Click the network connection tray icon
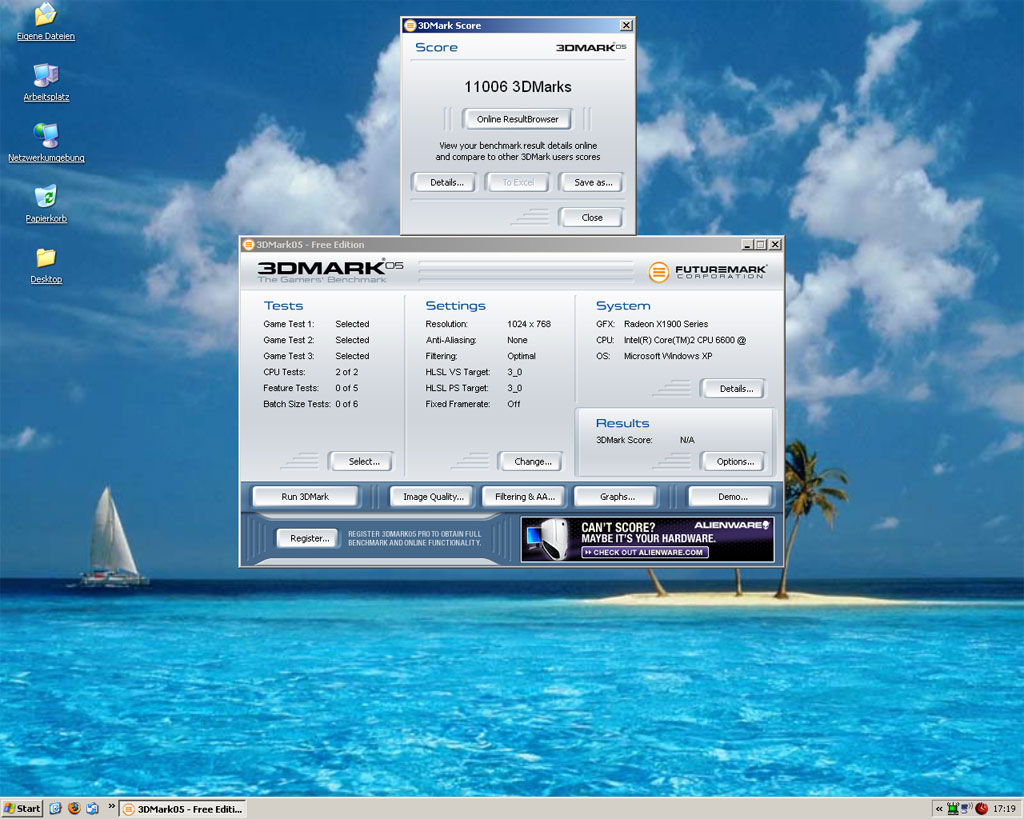The width and height of the screenshot is (1024, 819). tap(967, 809)
